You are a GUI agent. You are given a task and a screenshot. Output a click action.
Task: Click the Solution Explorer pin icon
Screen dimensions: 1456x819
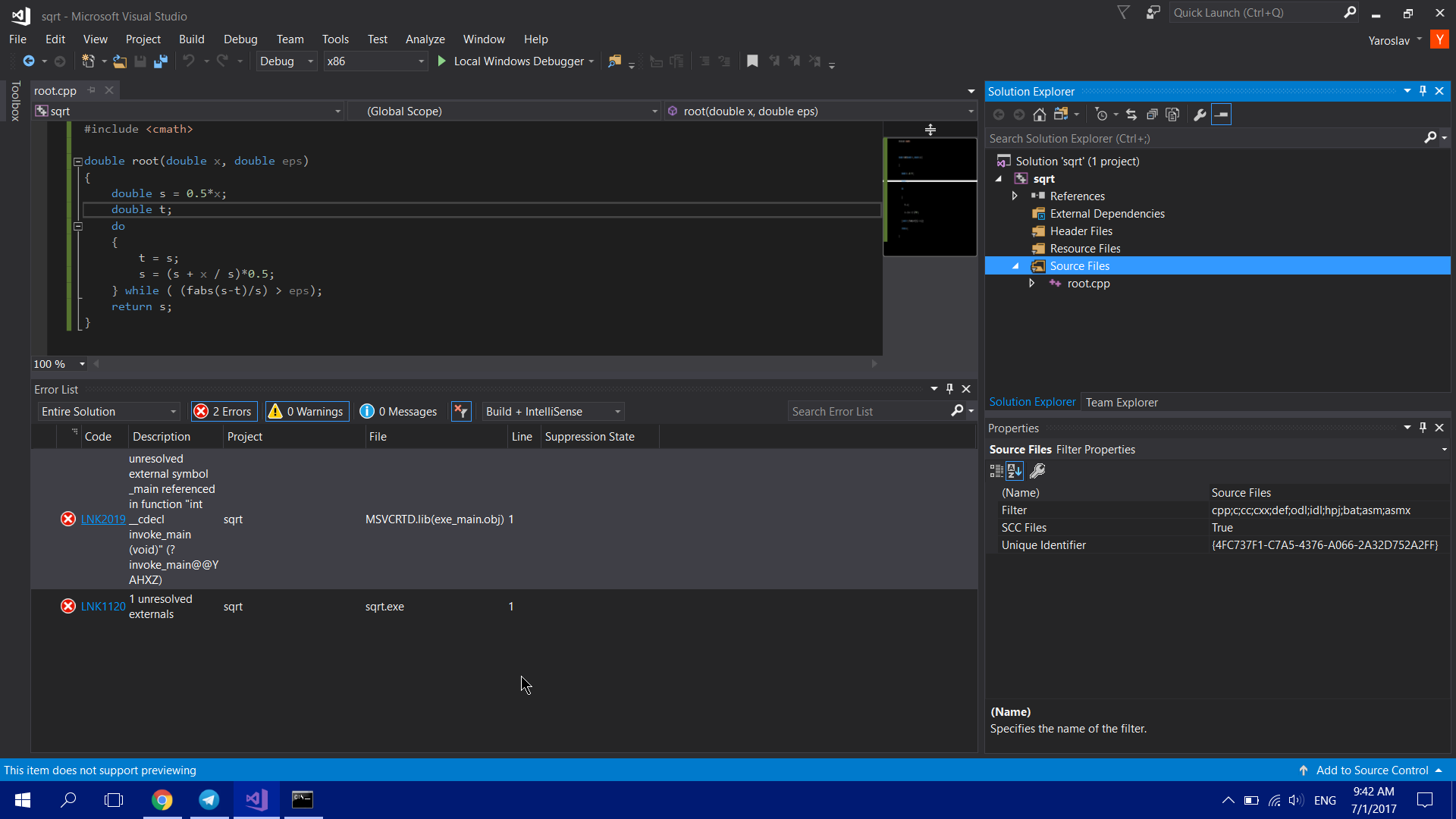pos(1423,91)
